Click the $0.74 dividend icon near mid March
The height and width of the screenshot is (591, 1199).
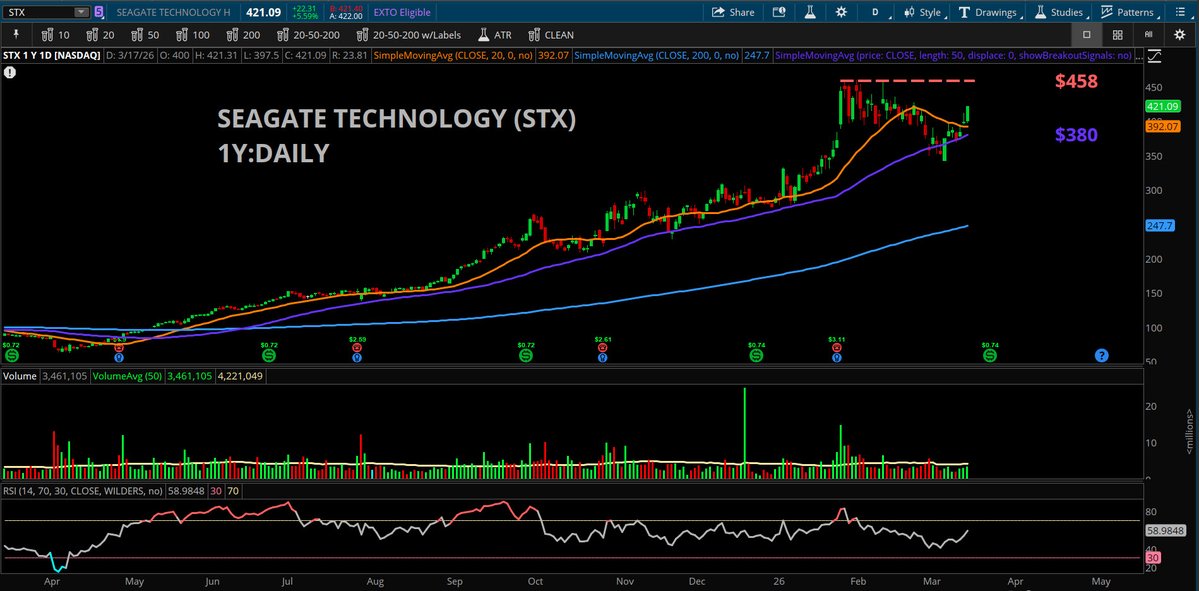989,356
